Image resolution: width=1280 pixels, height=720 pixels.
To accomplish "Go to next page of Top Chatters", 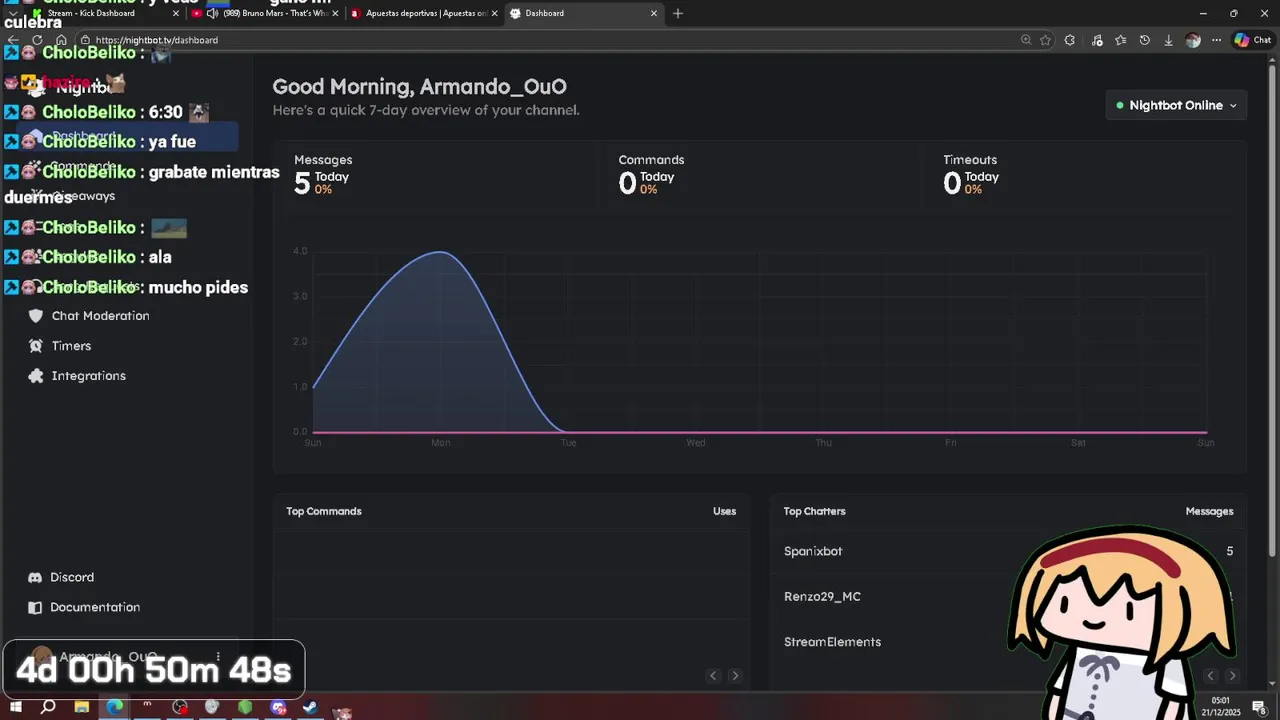I will [1232, 676].
